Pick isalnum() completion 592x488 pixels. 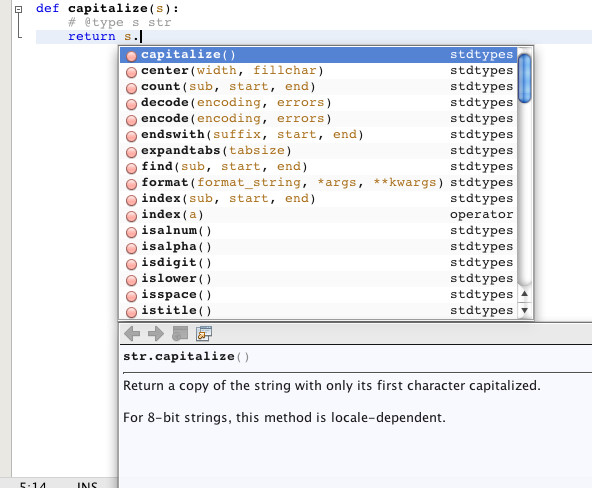pyautogui.click(x=318, y=231)
